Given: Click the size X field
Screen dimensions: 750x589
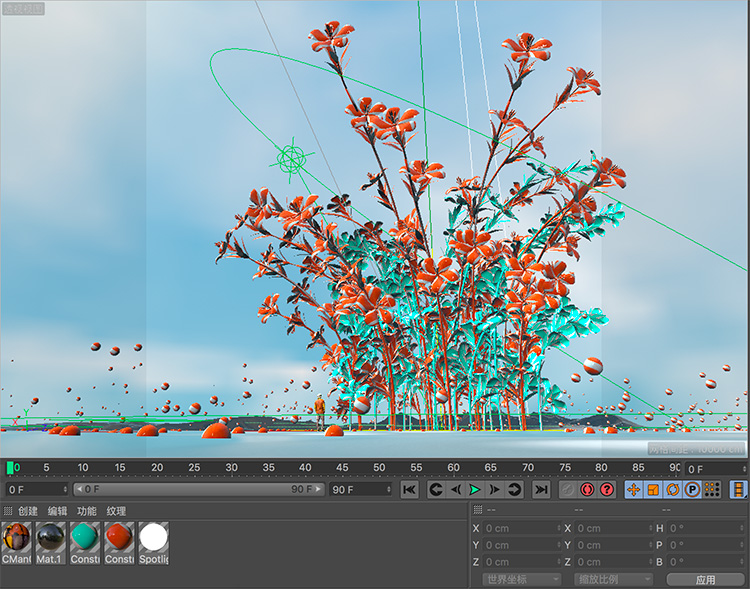Looking at the screenshot, I should click(614, 528).
